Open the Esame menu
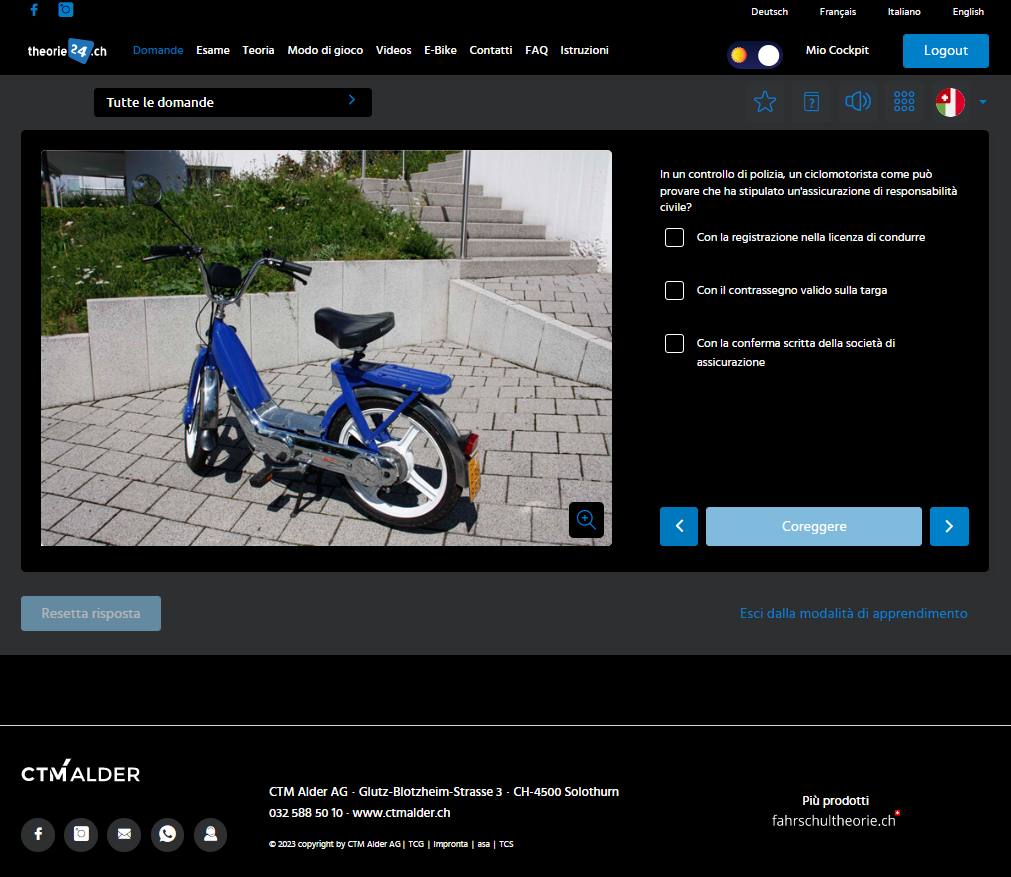 (x=213, y=50)
